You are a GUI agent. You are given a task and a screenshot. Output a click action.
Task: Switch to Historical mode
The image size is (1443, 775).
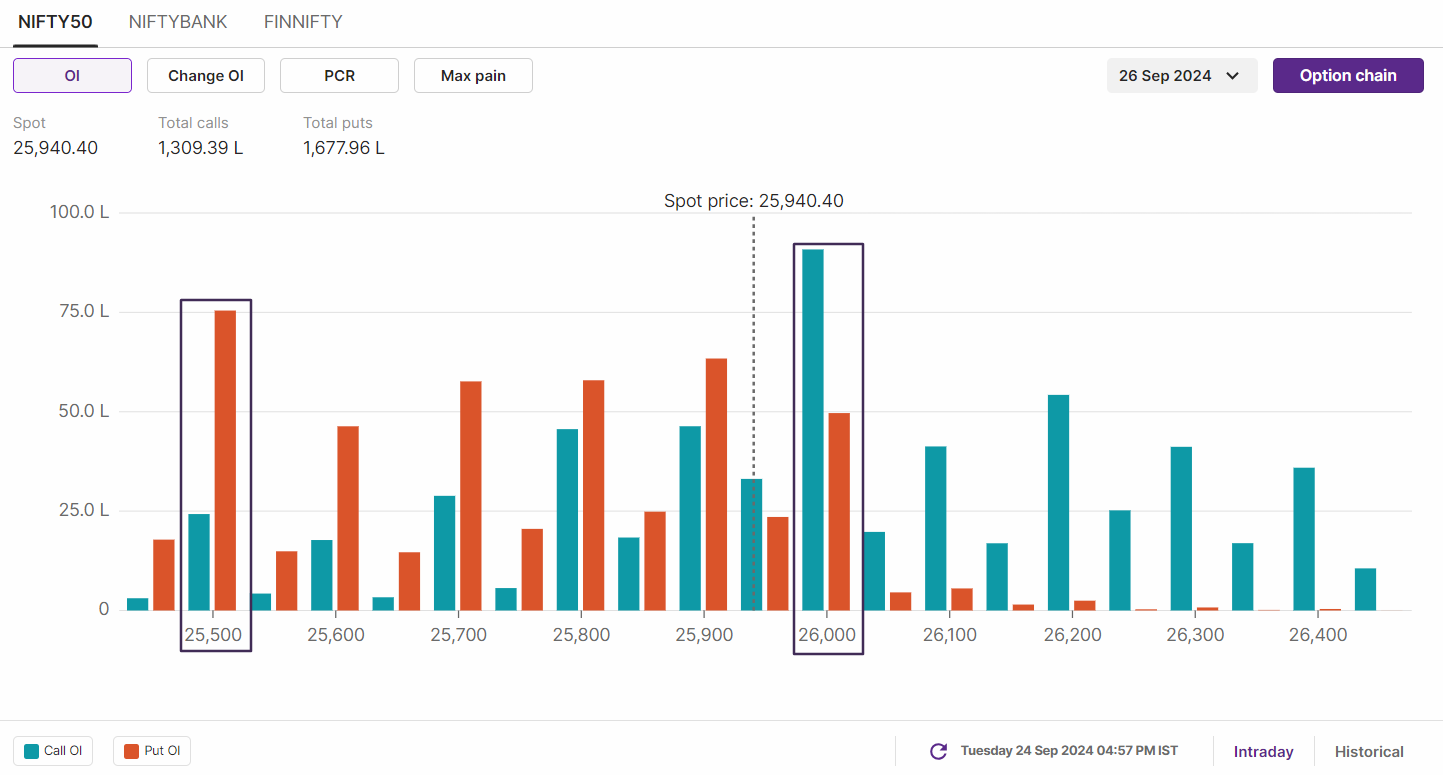pyautogui.click(x=1369, y=751)
